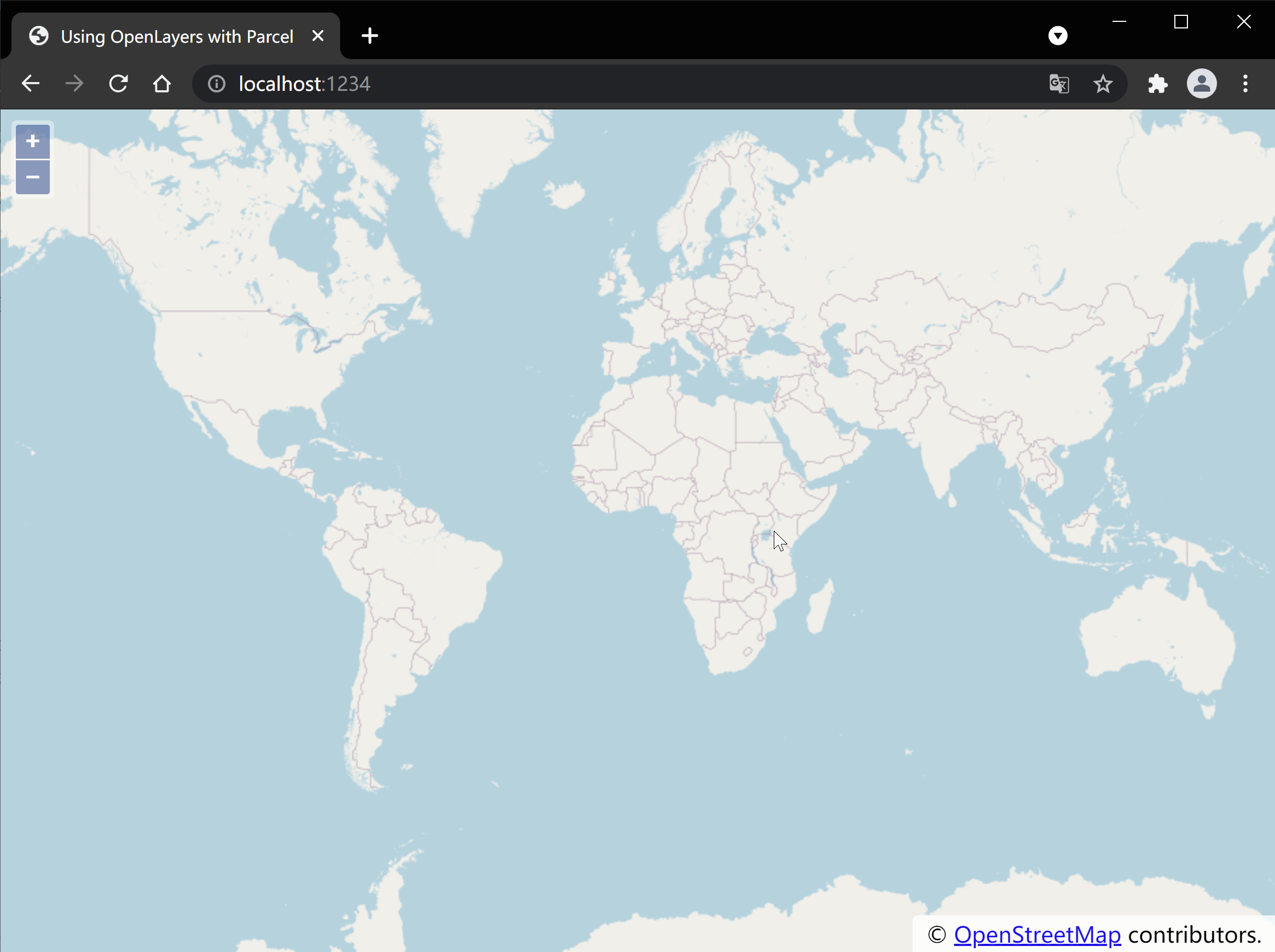This screenshot has height=952, width=1275.
Task: Click the forward navigation arrow
Action: tap(74, 84)
